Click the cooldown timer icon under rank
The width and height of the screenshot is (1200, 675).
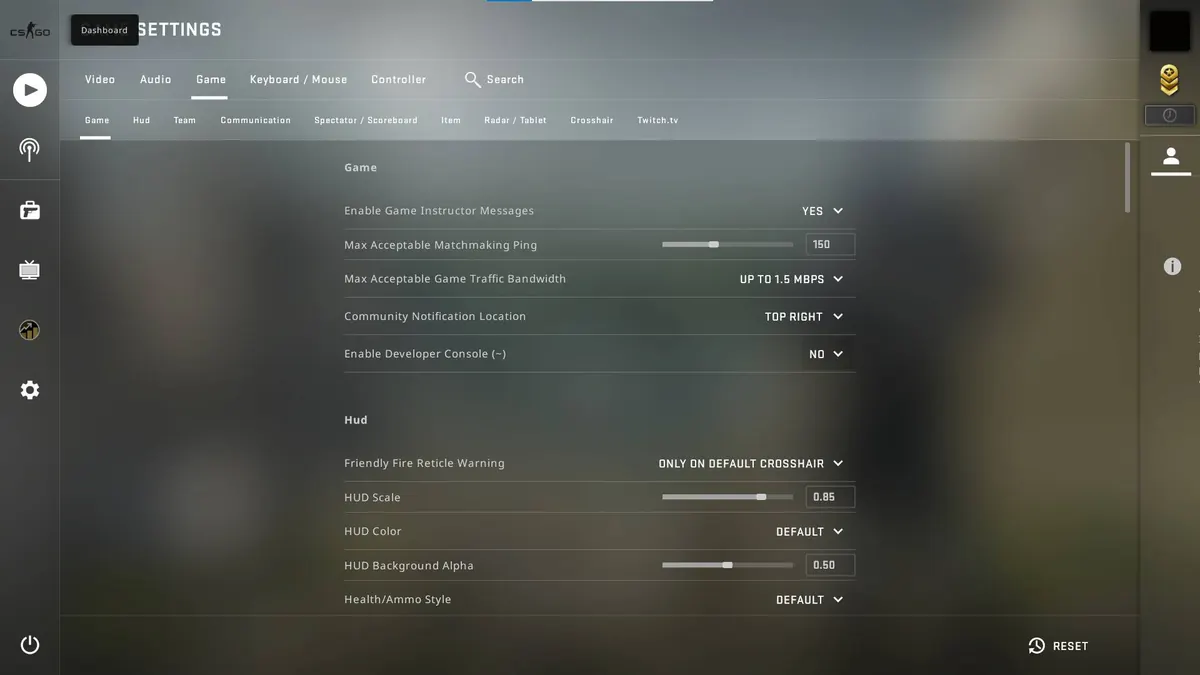click(x=1169, y=116)
